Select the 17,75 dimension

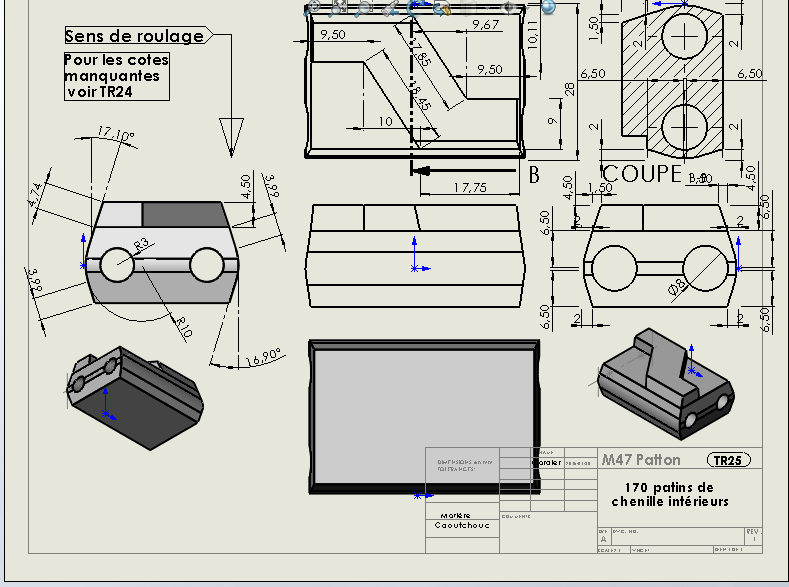coord(470,188)
